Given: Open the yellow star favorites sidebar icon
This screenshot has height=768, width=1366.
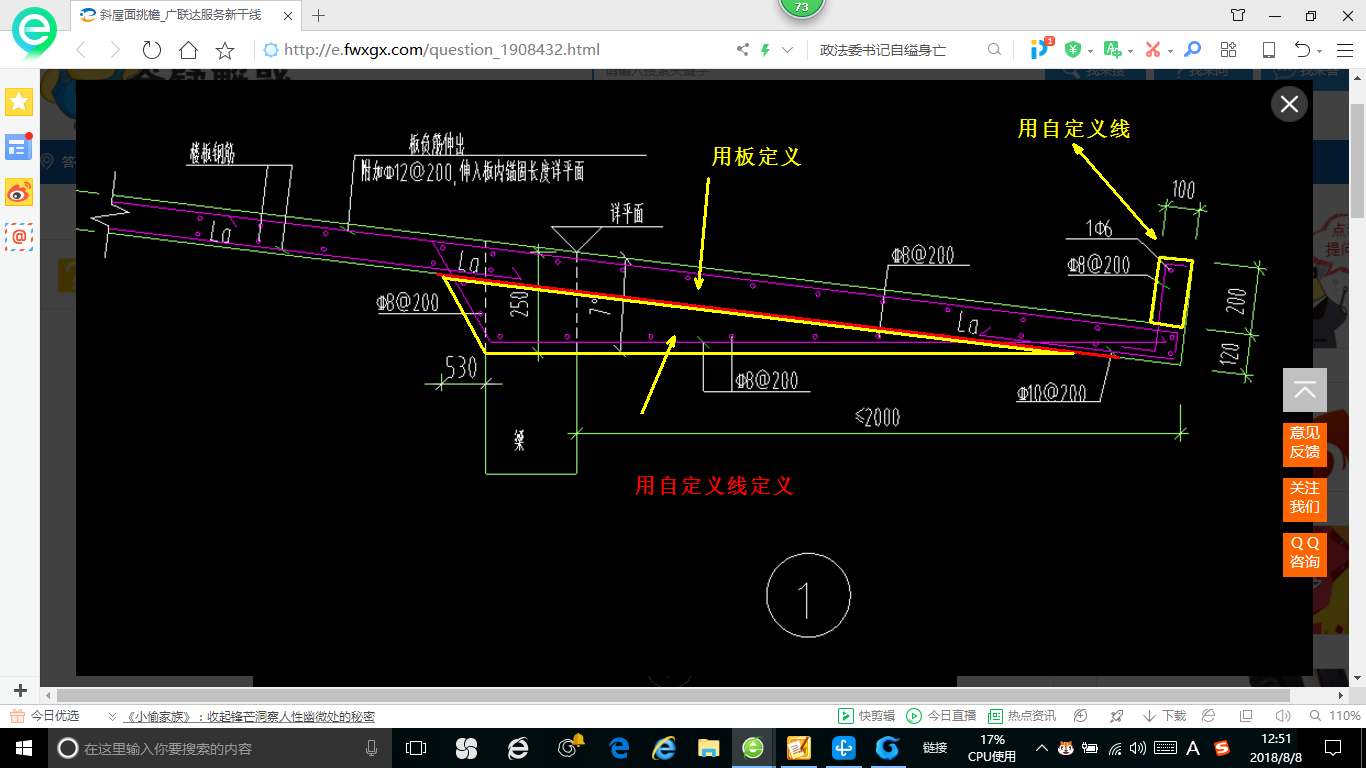Looking at the screenshot, I should pos(19,102).
